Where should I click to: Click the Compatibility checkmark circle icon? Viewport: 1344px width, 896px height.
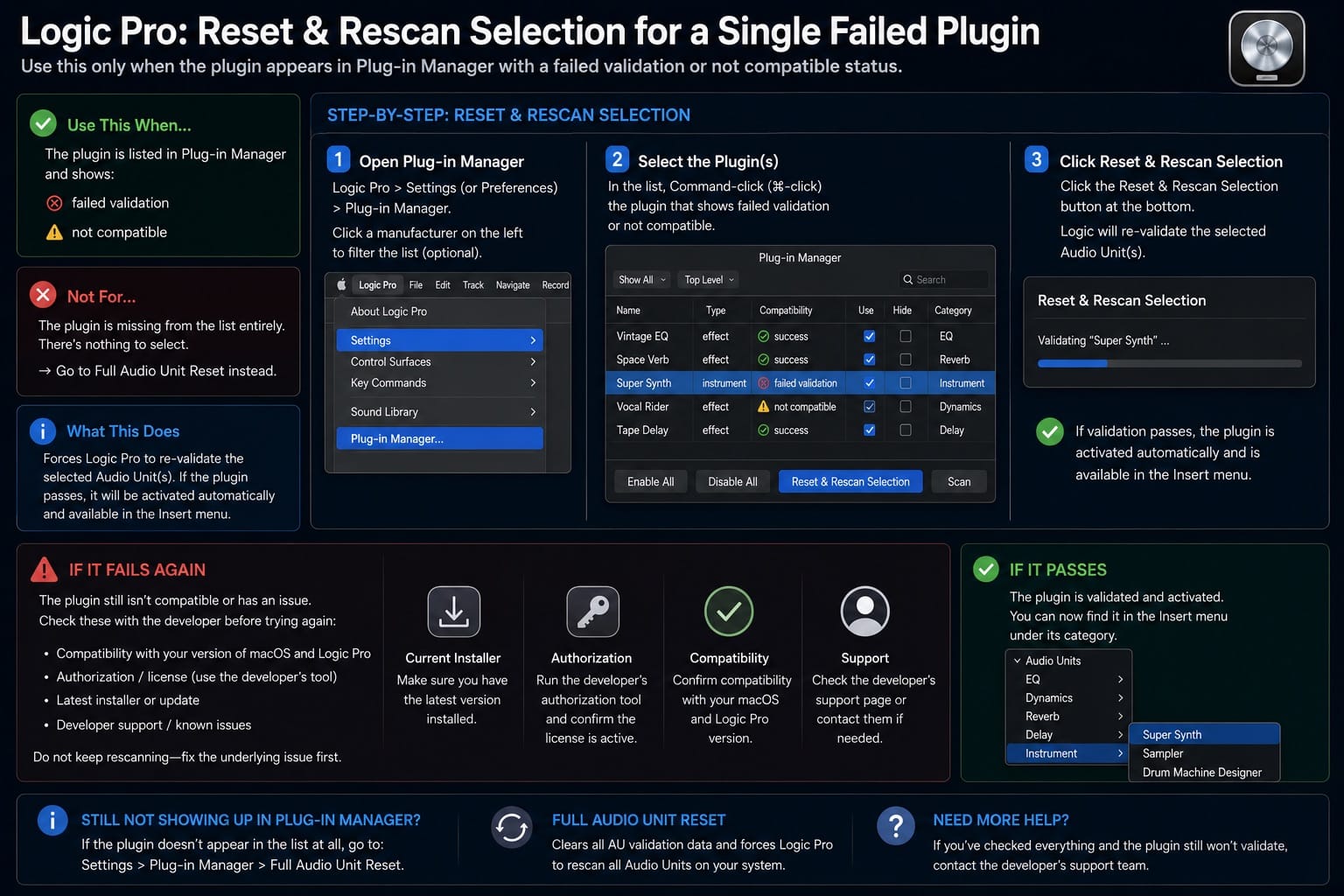(729, 611)
